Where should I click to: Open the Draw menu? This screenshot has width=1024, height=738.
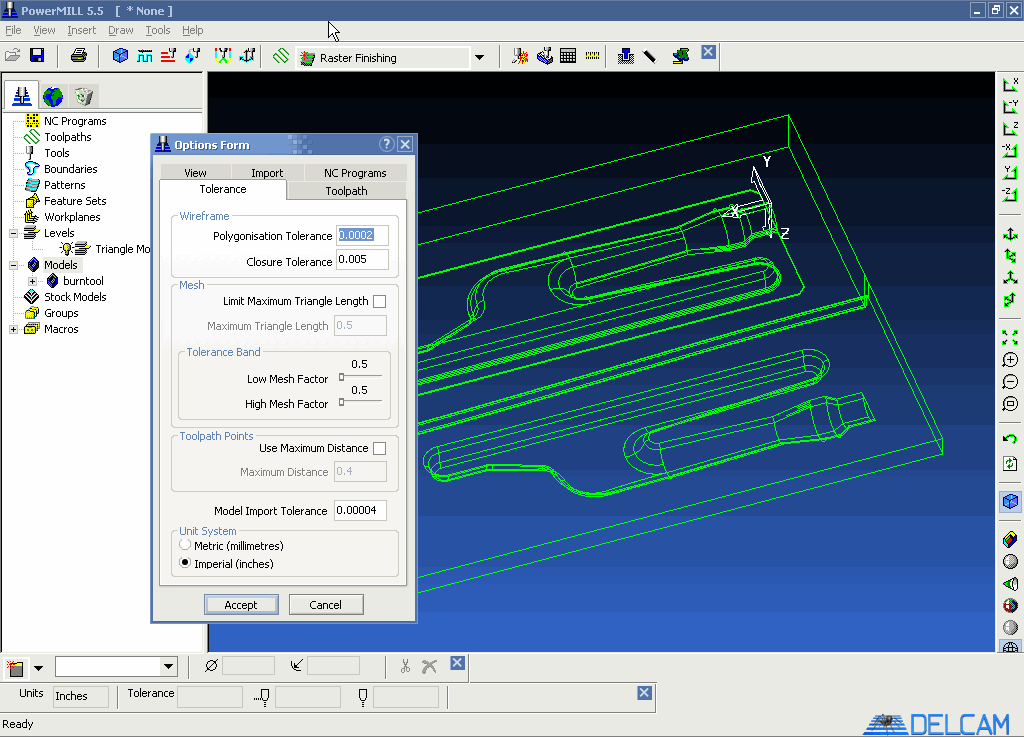click(121, 30)
